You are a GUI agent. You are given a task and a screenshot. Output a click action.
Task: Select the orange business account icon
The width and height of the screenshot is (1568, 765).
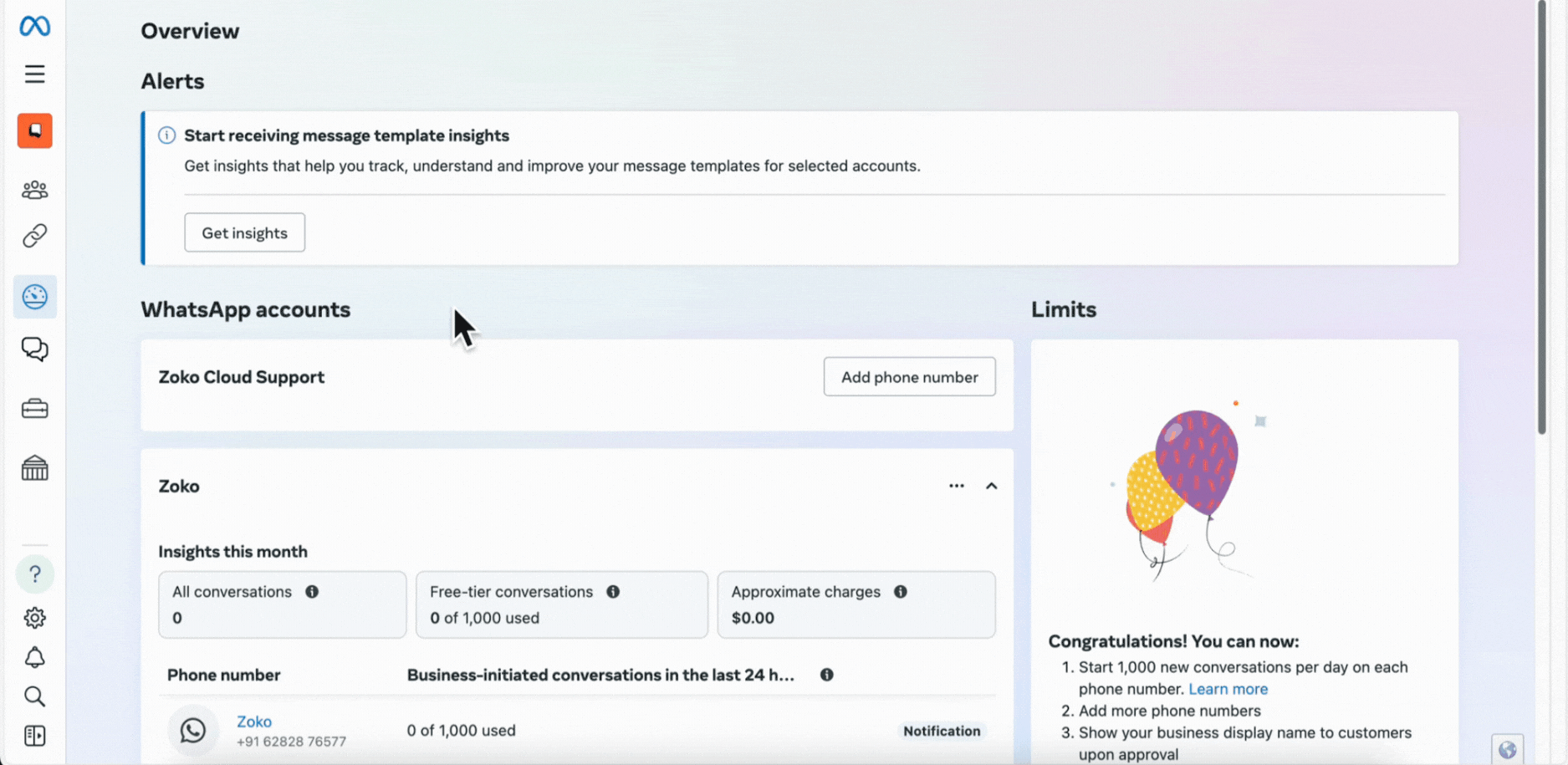point(34,131)
